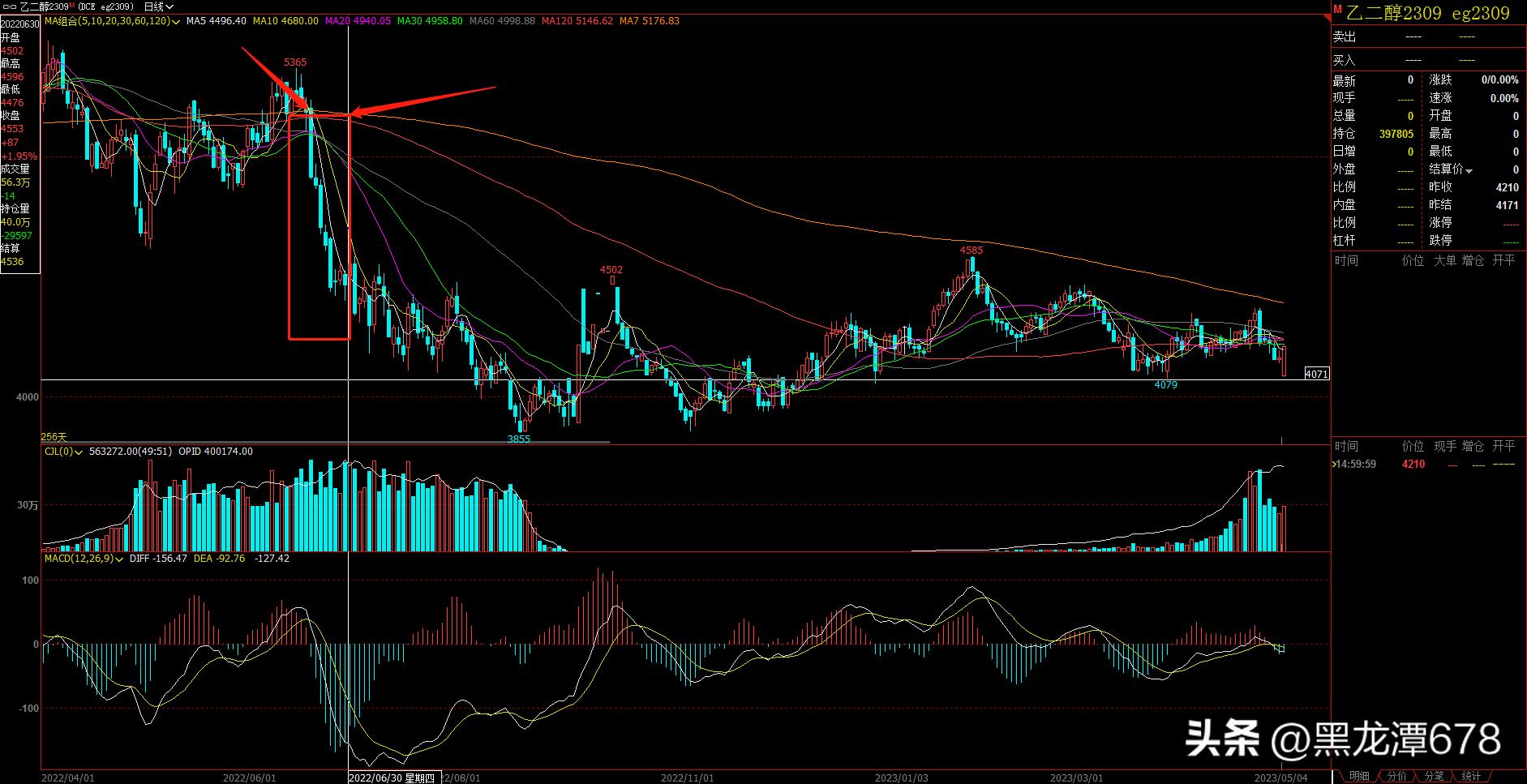Click the 2022/06/30 星期四 date marker on timeline
The width and height of the screenshot is (1527, 784).
pos(392,778)
